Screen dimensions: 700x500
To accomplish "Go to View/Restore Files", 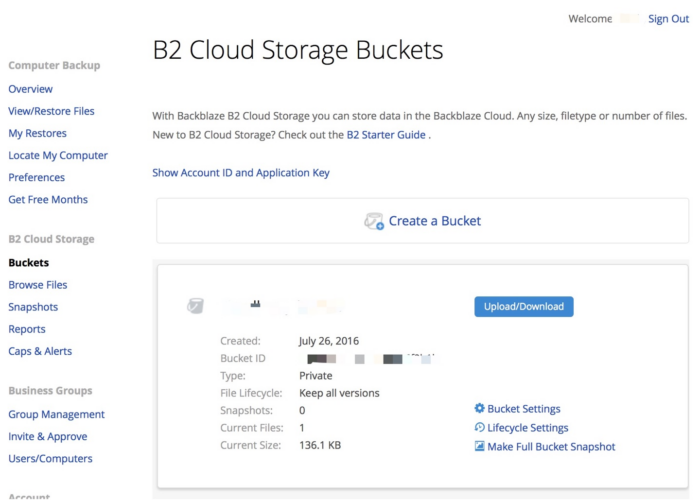I will point(51,111).
